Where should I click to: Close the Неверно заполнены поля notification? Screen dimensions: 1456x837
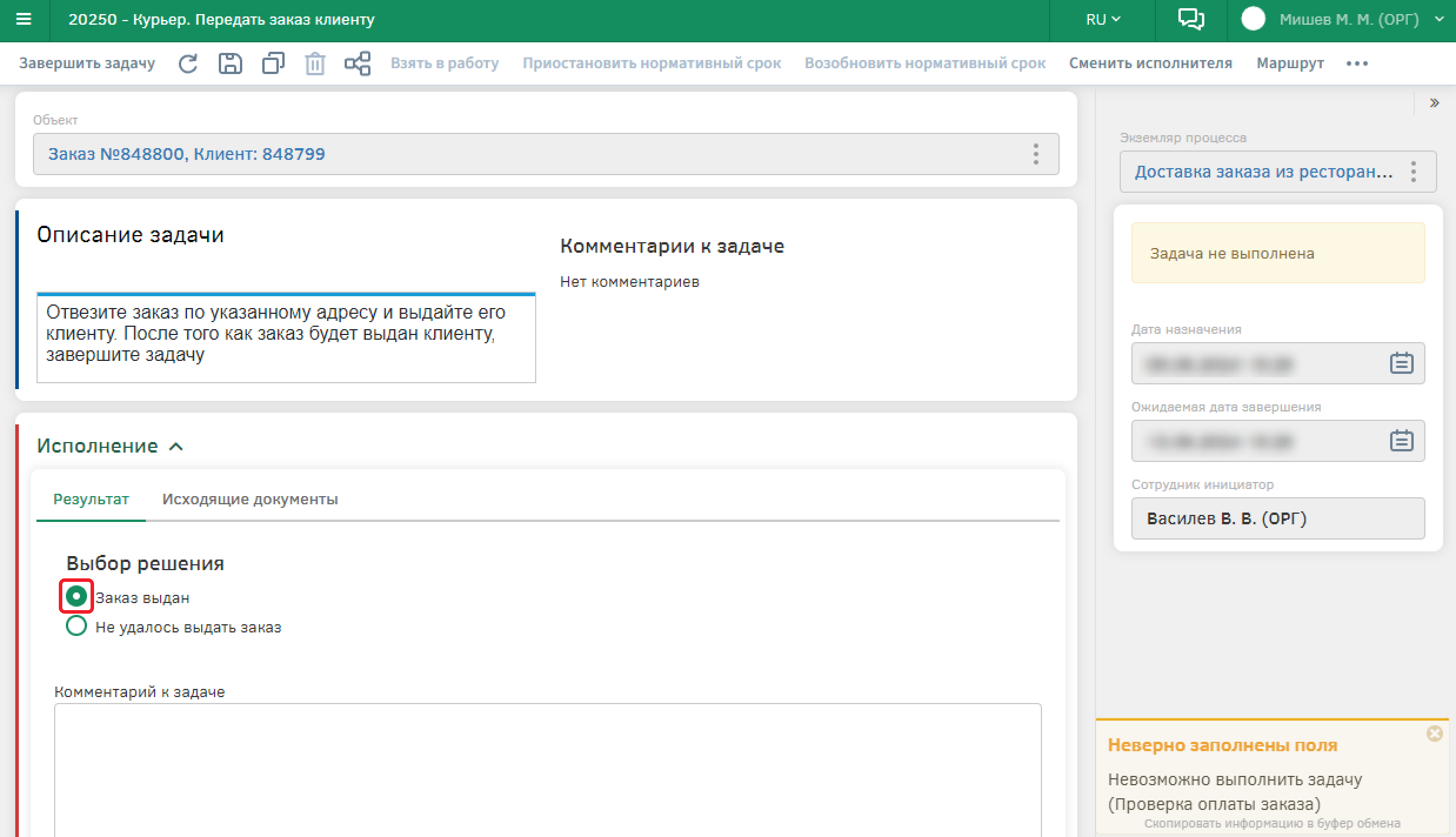(x=1434, y=734)
